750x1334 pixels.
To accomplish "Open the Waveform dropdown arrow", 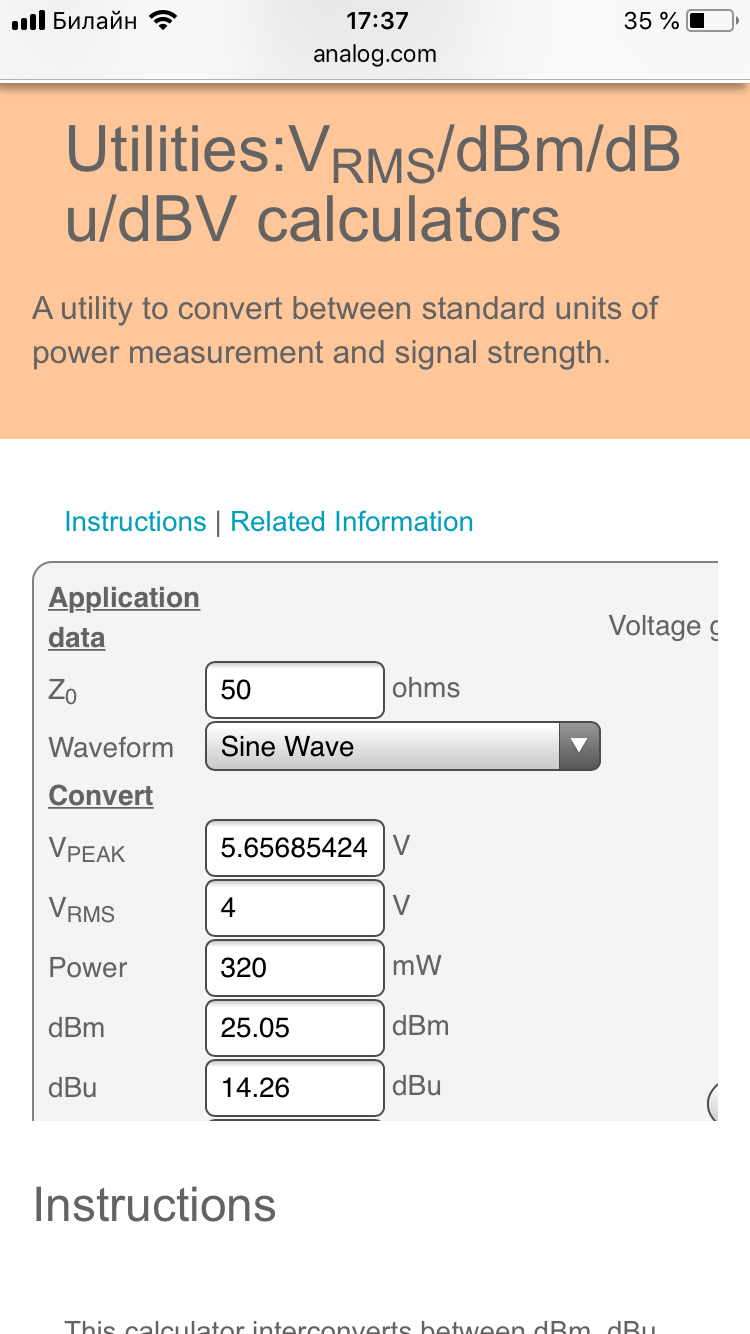I will 578,746.
